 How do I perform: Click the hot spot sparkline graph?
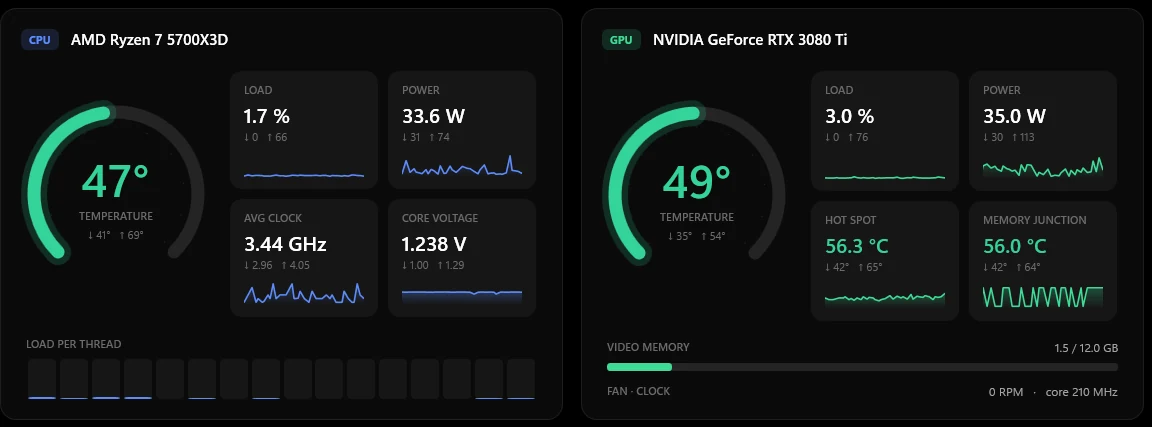(x=885, y=298)
